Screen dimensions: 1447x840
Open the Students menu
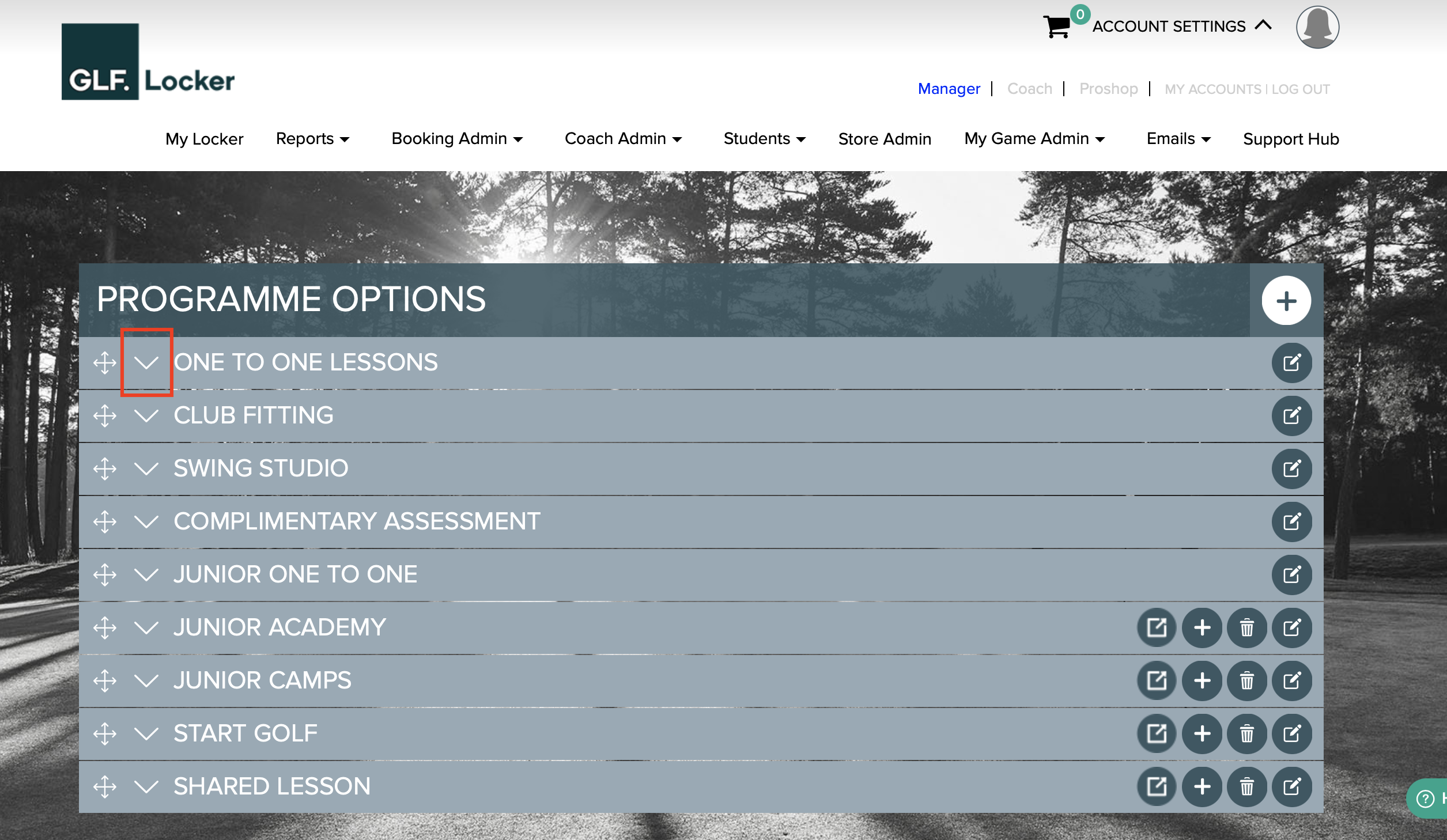[x=764, y=139]
